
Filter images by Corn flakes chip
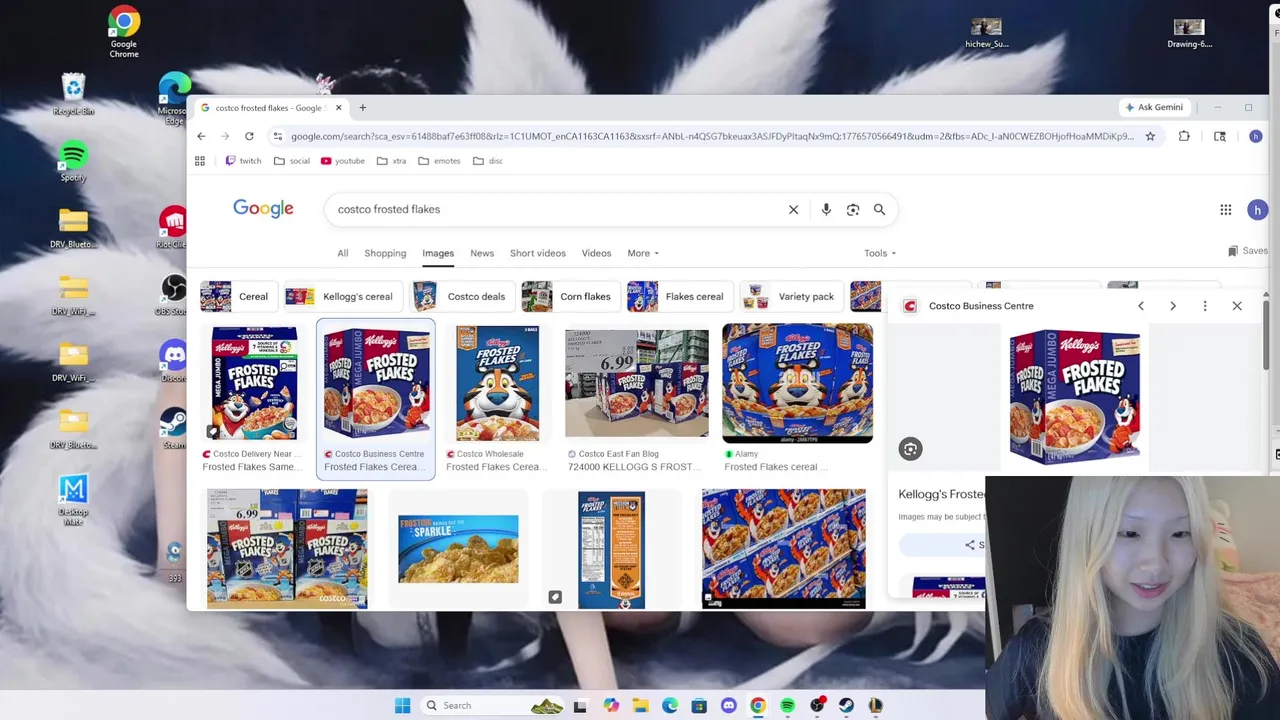pos(569,297)
